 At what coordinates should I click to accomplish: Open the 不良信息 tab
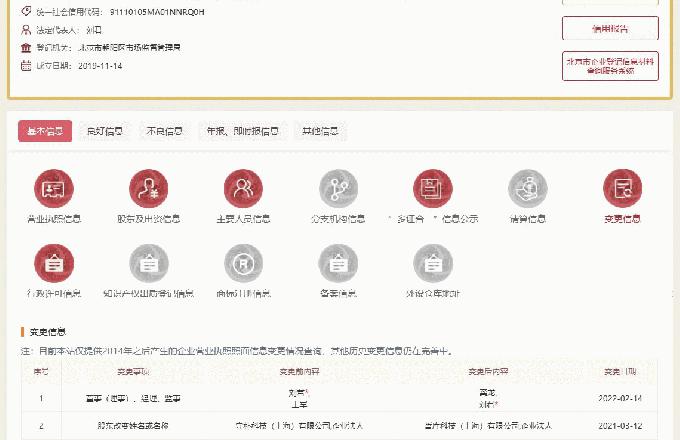164,131
